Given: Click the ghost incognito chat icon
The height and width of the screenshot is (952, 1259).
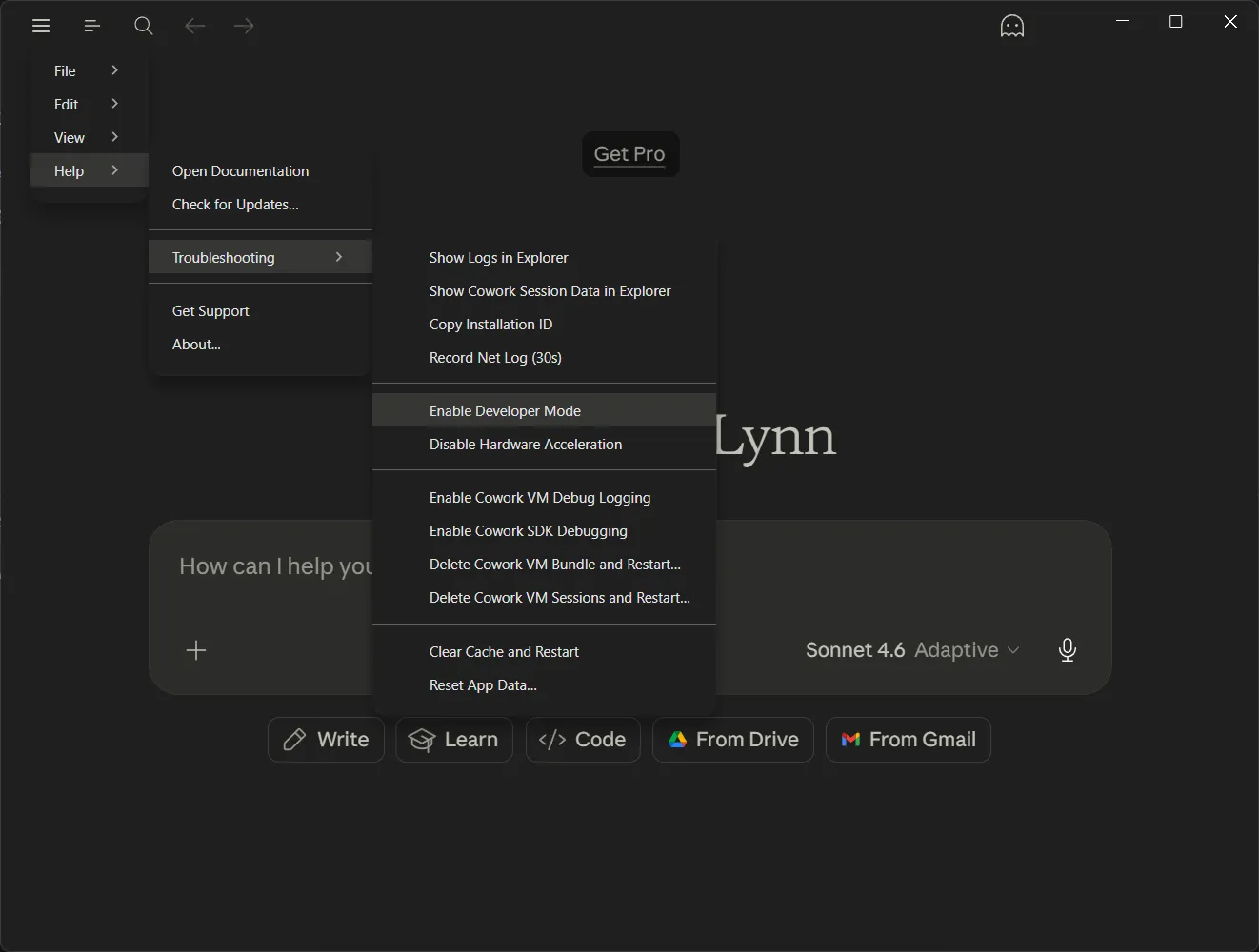Looking at the screenshot, I should [x=1012, y=26].
